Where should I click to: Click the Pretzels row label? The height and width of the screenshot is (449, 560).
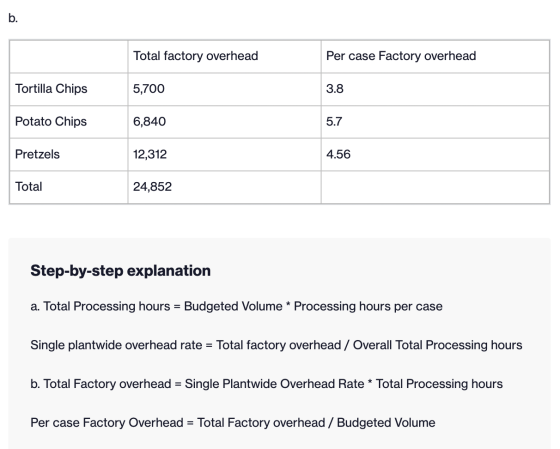tap(37, 154)
